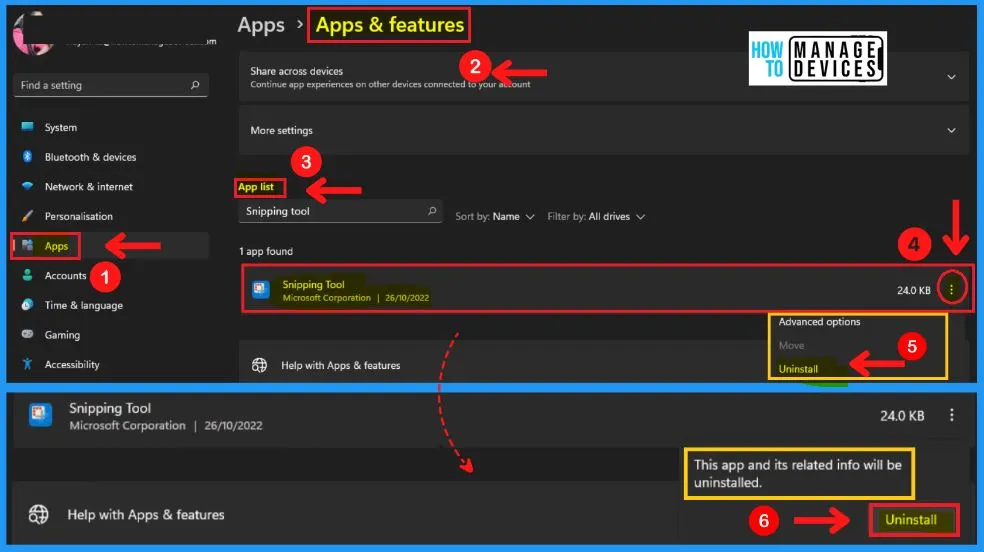Open Help with Apps & features lower link

[x=146, y=514]
